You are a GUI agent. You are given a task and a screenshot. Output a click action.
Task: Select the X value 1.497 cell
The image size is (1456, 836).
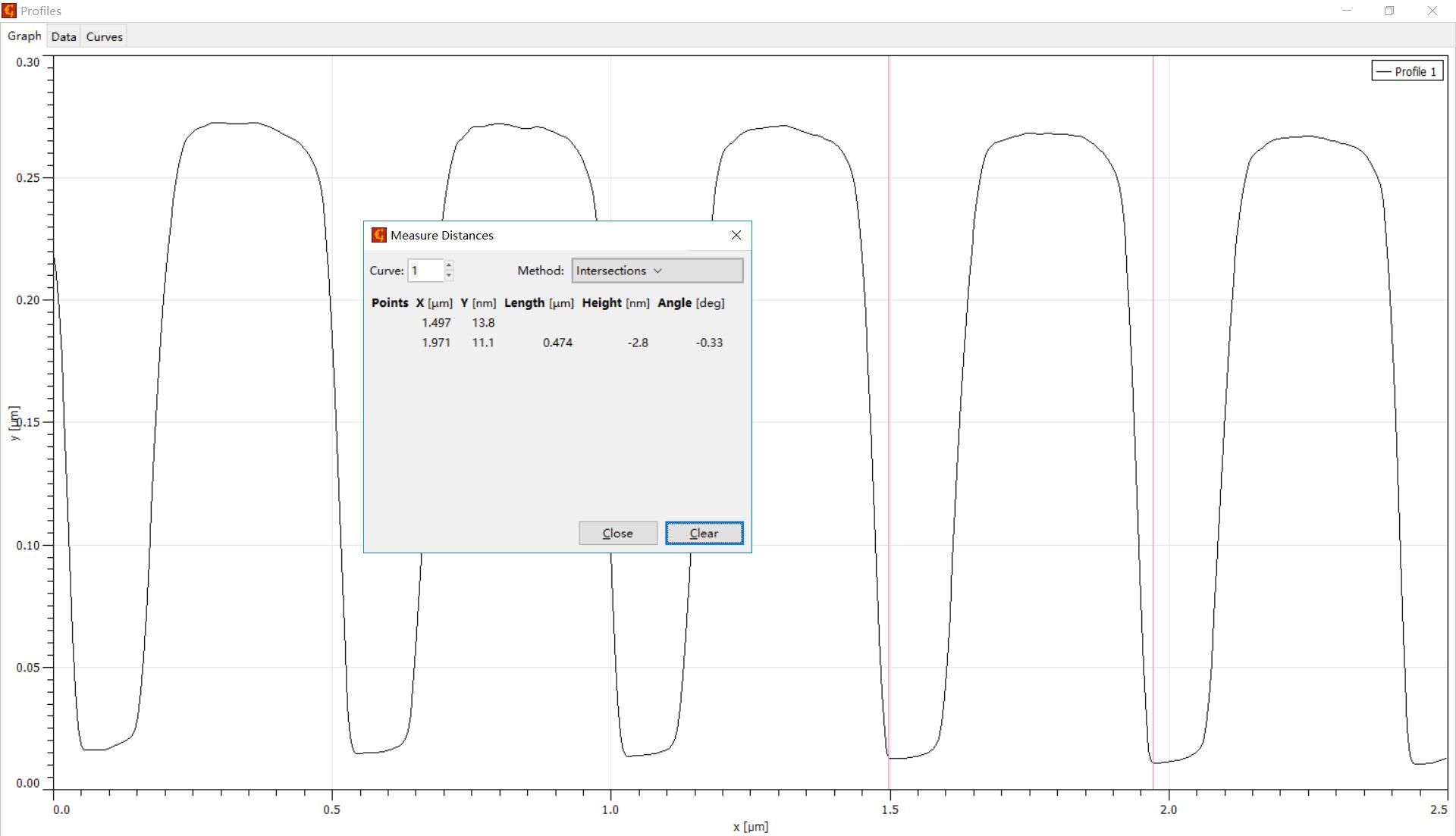[x=436, y=323]
